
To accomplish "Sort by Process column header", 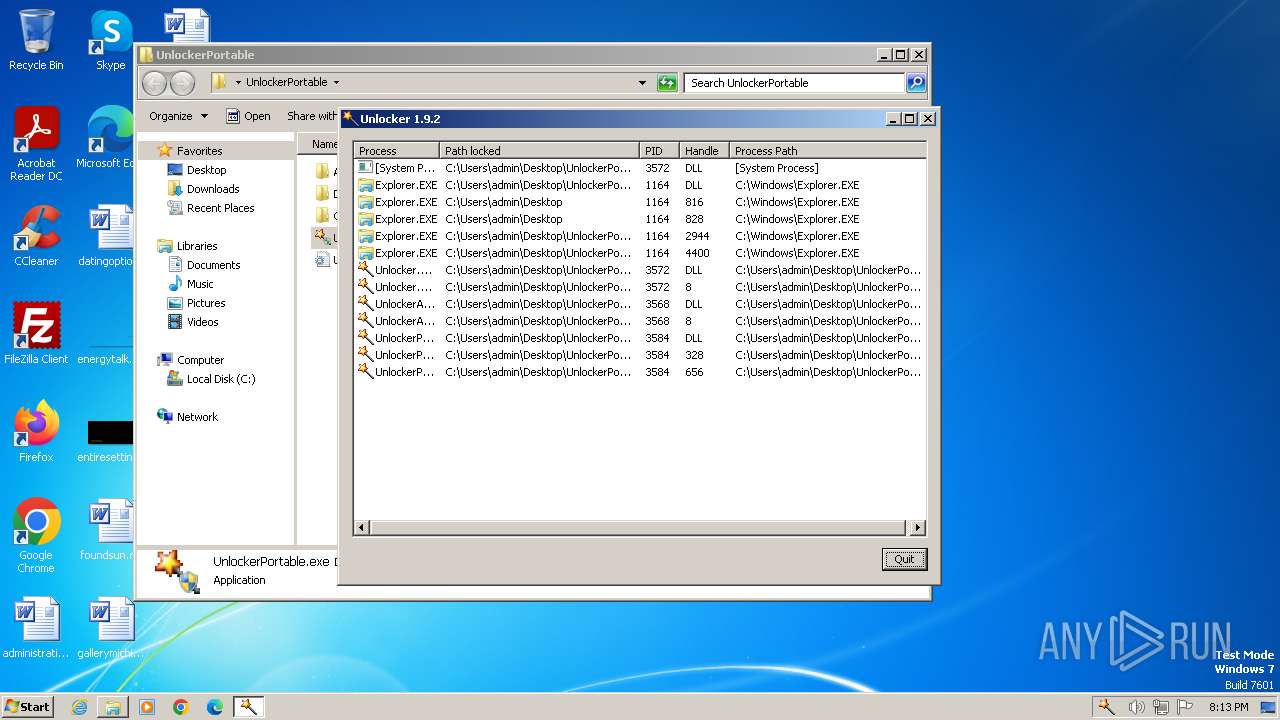I will [397, 151].
